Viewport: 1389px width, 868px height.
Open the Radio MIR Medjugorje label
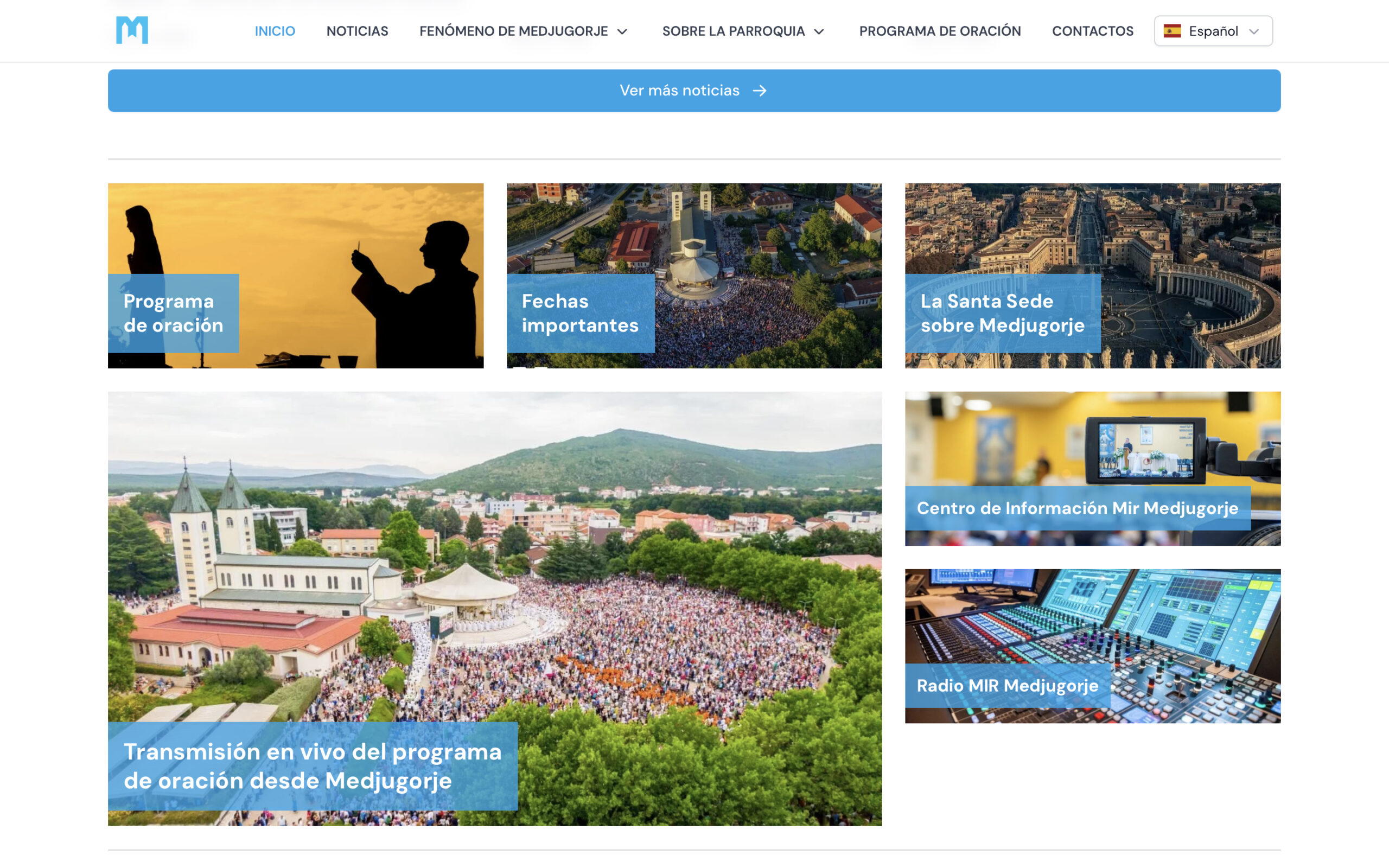[x=1008, y=685]
